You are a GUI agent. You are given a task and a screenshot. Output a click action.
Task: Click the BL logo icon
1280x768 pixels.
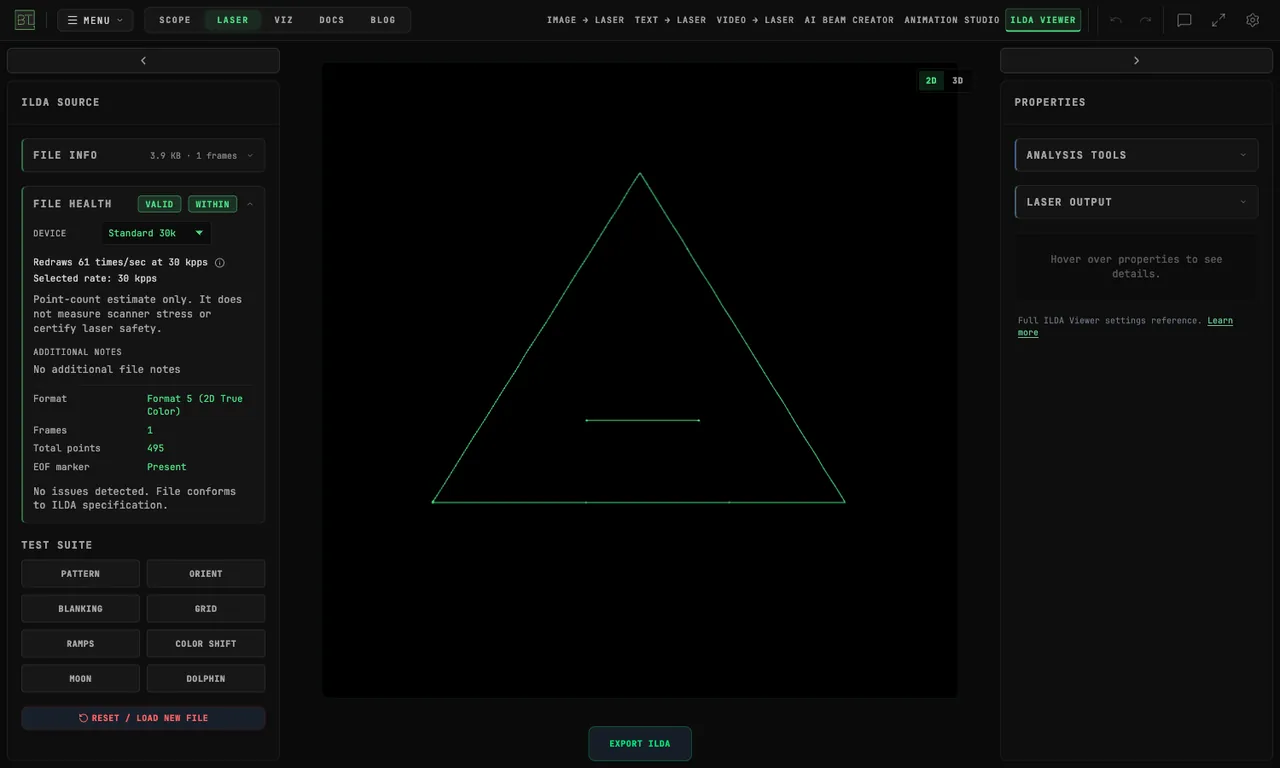(x=24, y=20)
